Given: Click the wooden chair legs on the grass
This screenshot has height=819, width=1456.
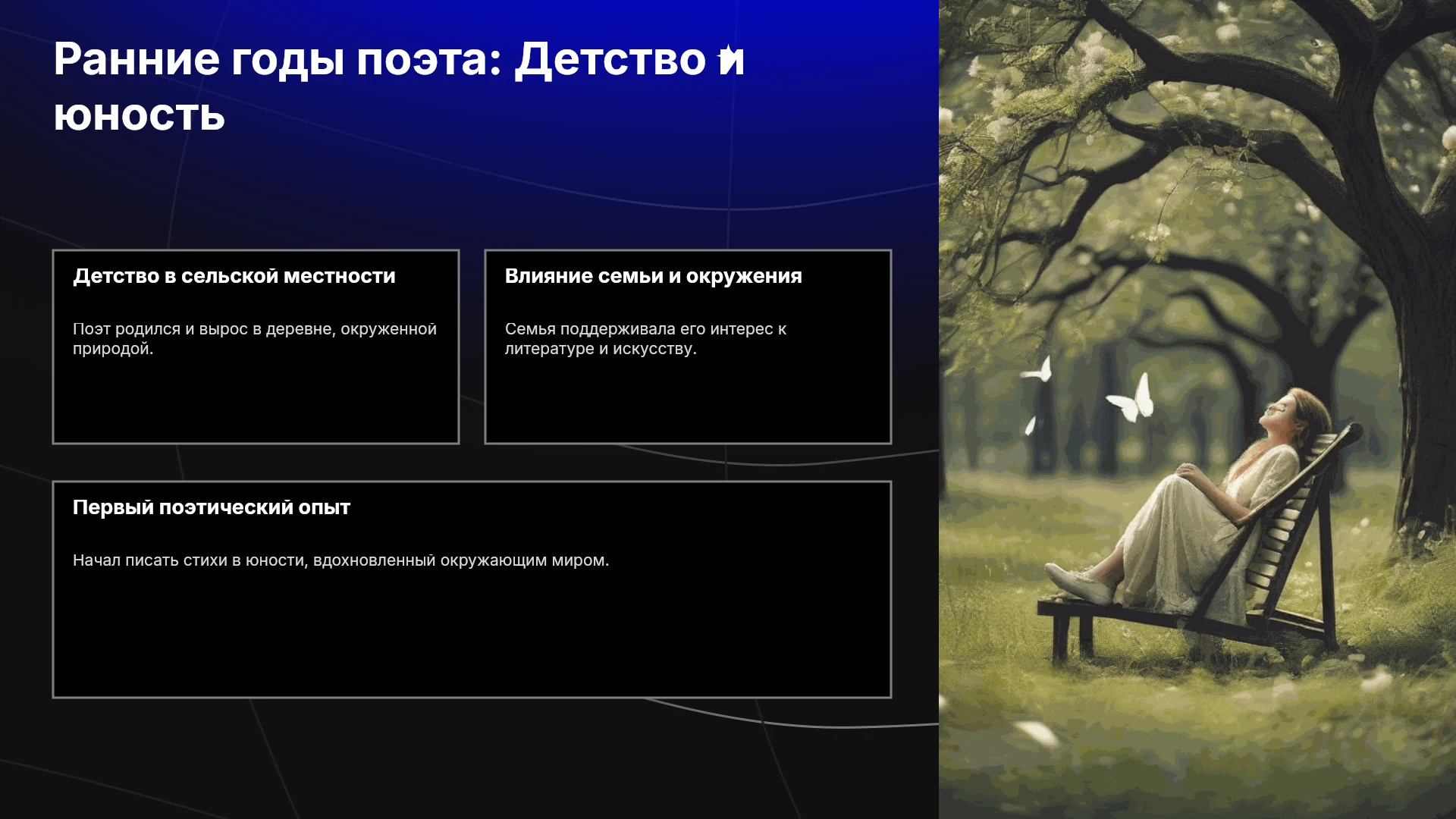Looking at the screenshot, I should point(1073,635).
